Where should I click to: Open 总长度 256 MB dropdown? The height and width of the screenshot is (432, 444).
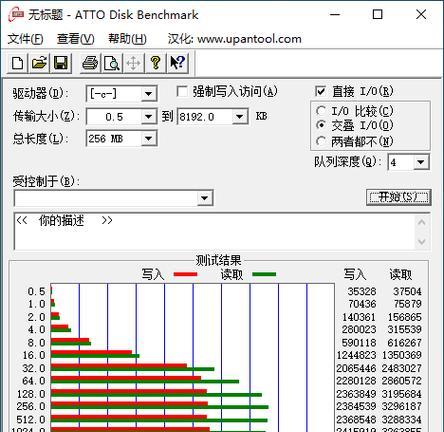[148, 138]
